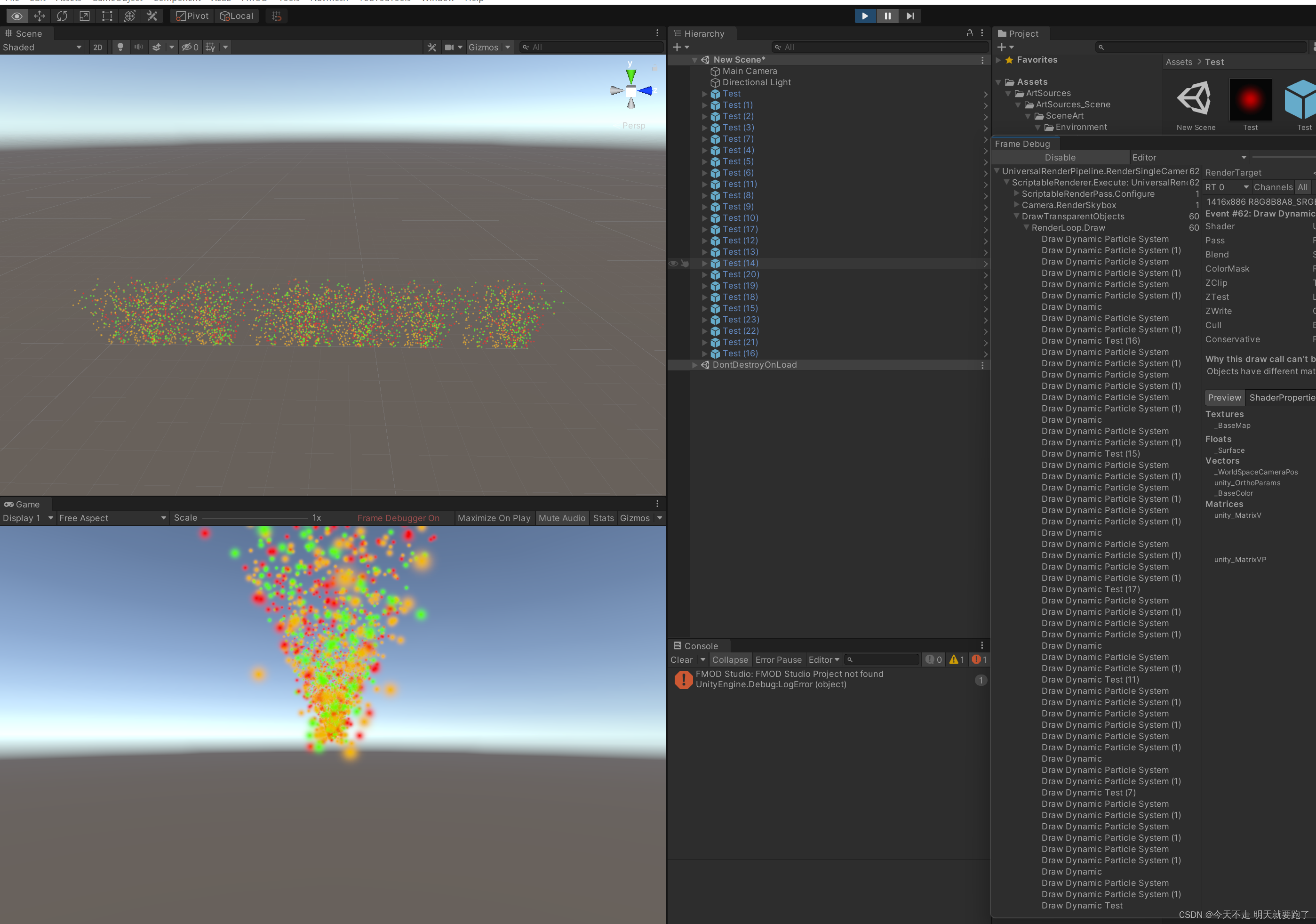
Task: Collapse DrawTransparentObjects in Frame Debug
Action: 1016,216
